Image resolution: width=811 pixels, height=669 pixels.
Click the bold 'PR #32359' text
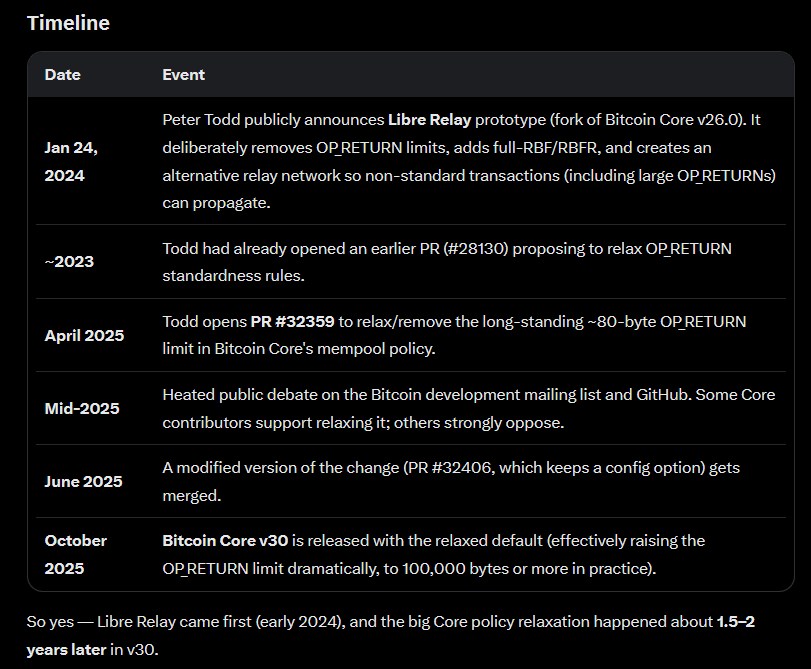(x=292, y=322)
